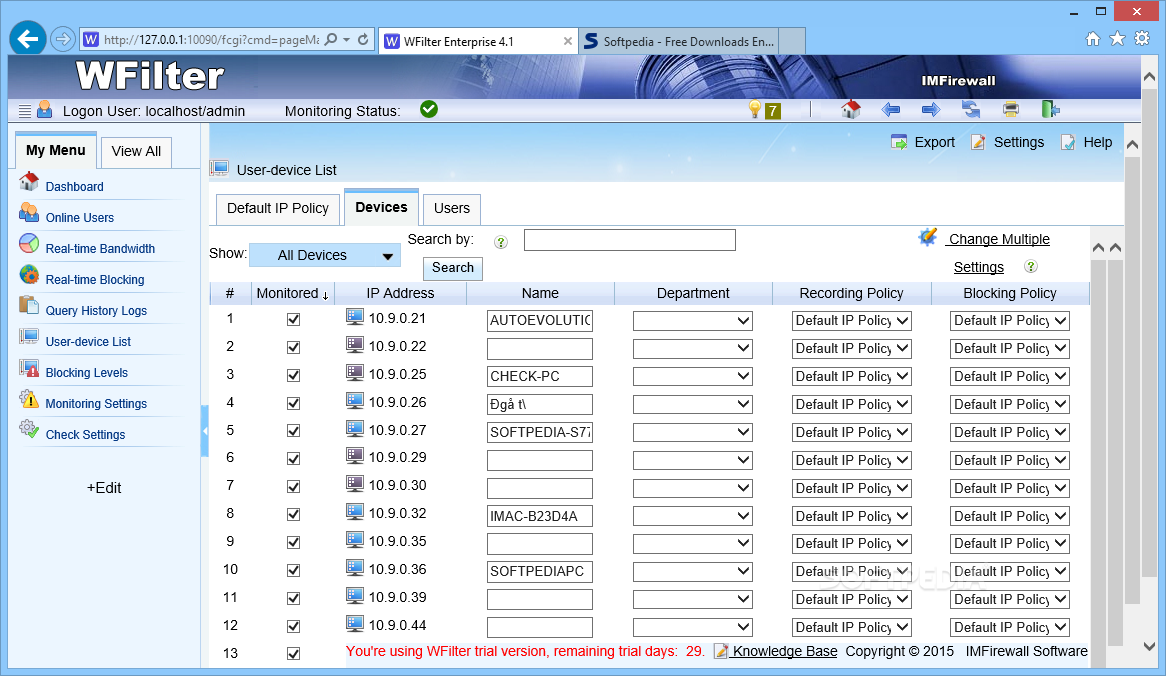Open Blocking Policy dropdown for 10.9.0.35
Viewport: 1166px width, 676px height.
[1010, 544]
